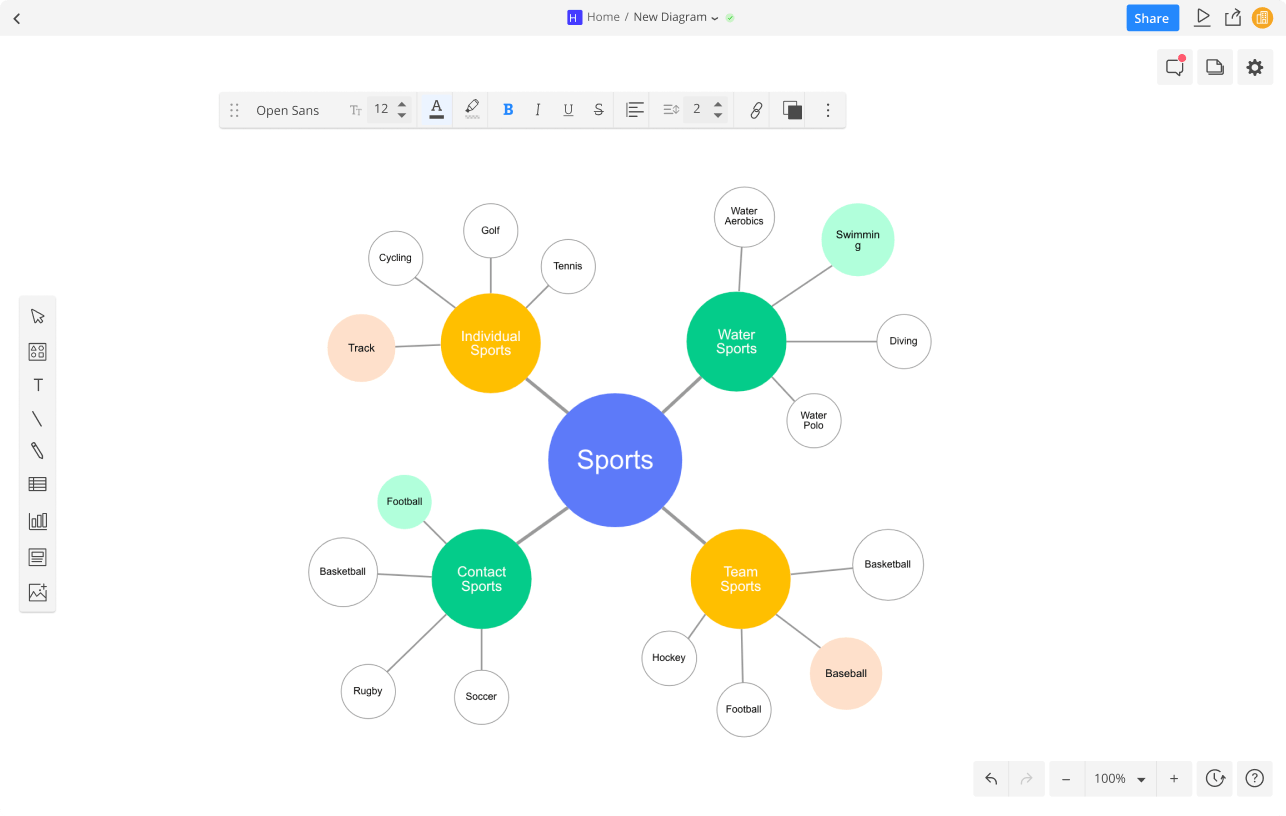
Task: Open the text alignment options
Action: tap(633, 110)
